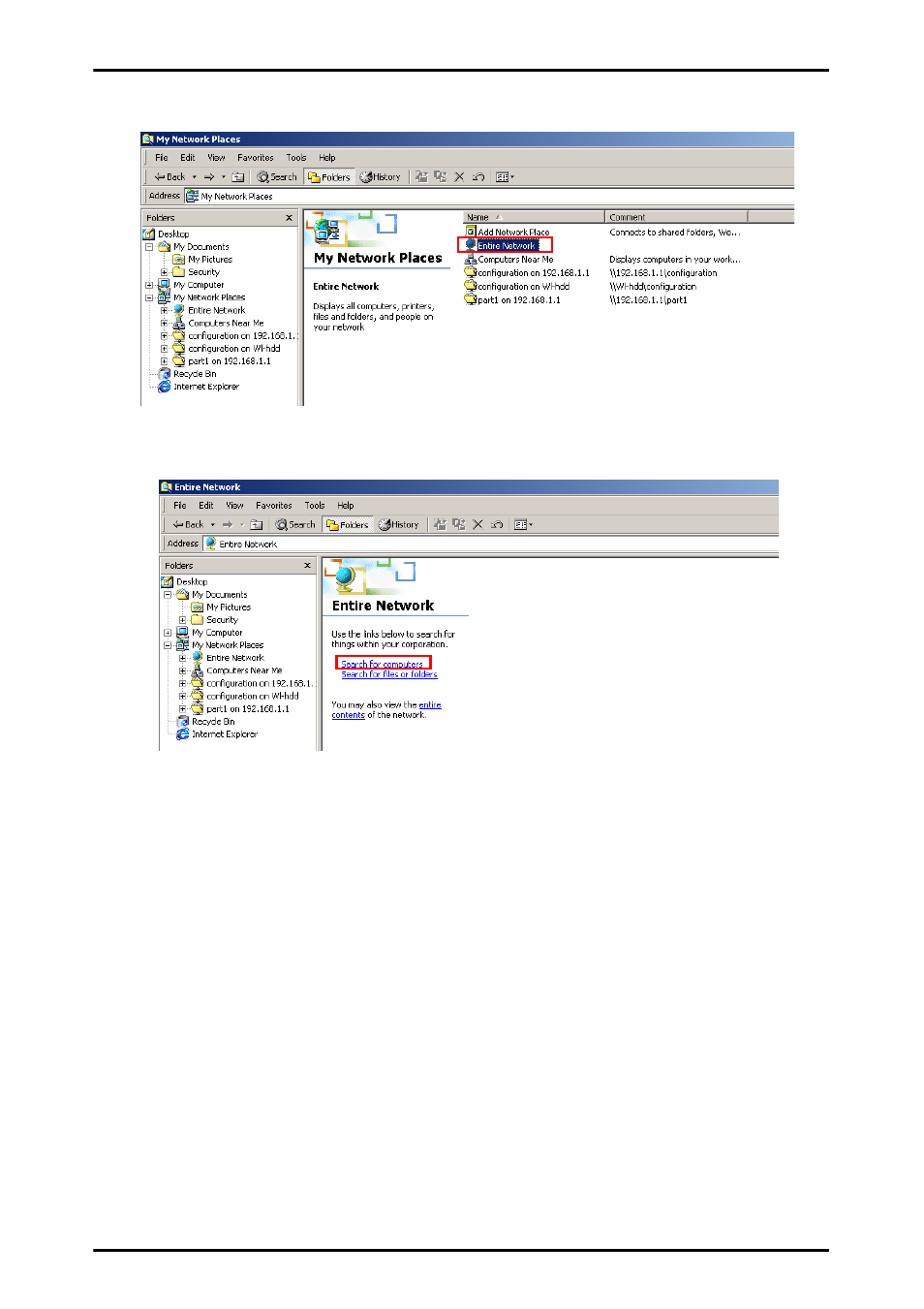
Task: Open View menu in Entire Network window
Action: pos(234,506)
